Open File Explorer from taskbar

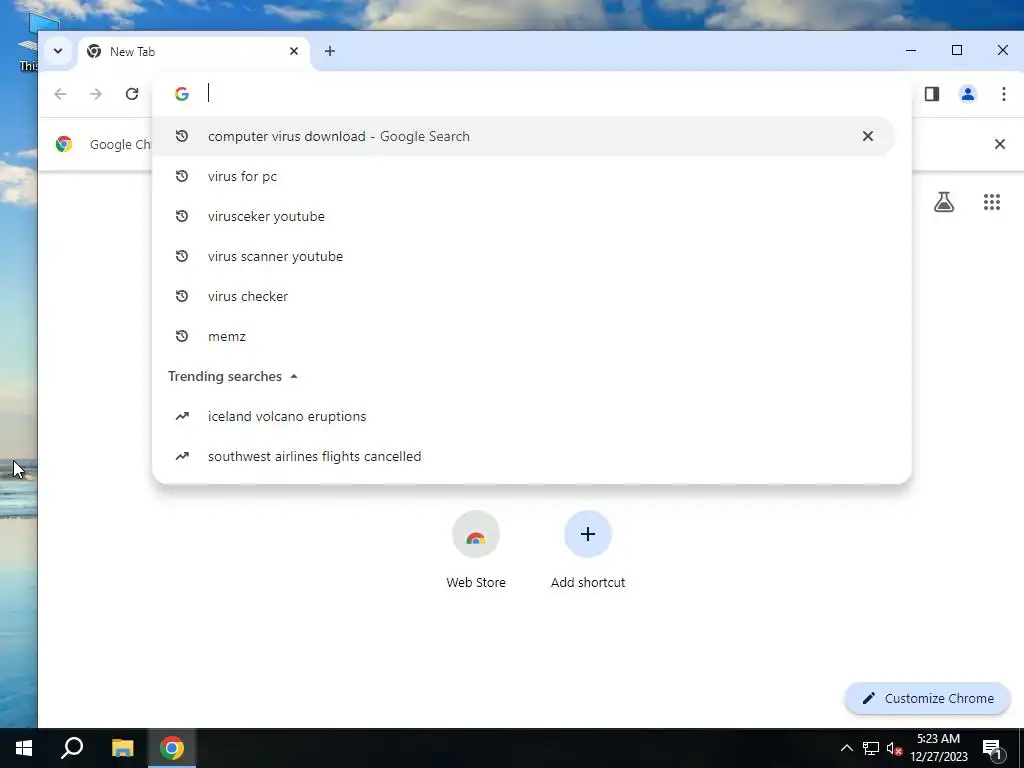pyautogui.click(x=122, y=748)
